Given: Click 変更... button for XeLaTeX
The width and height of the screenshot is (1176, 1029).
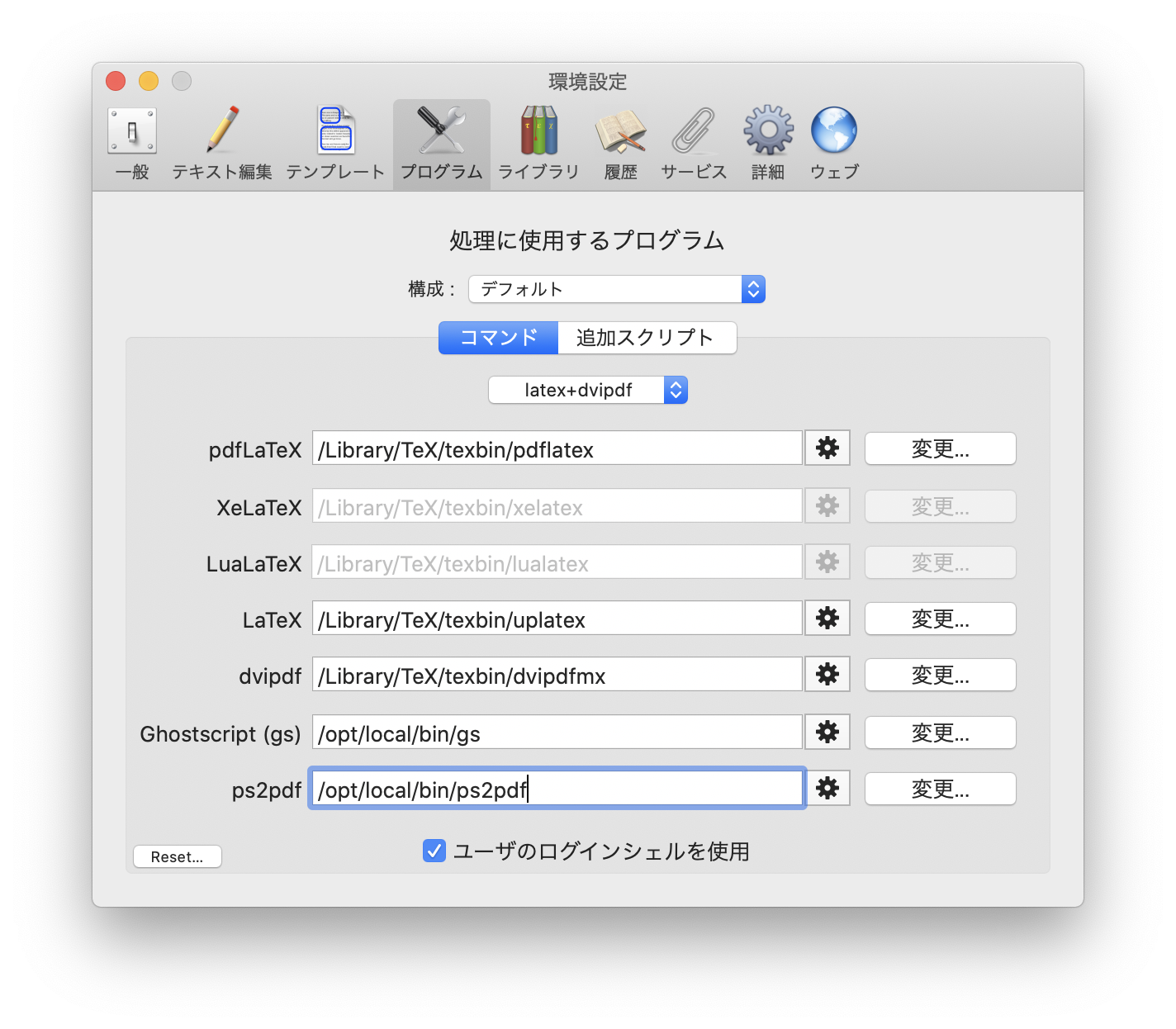Looking at the screenshot, I should (941, 506).
